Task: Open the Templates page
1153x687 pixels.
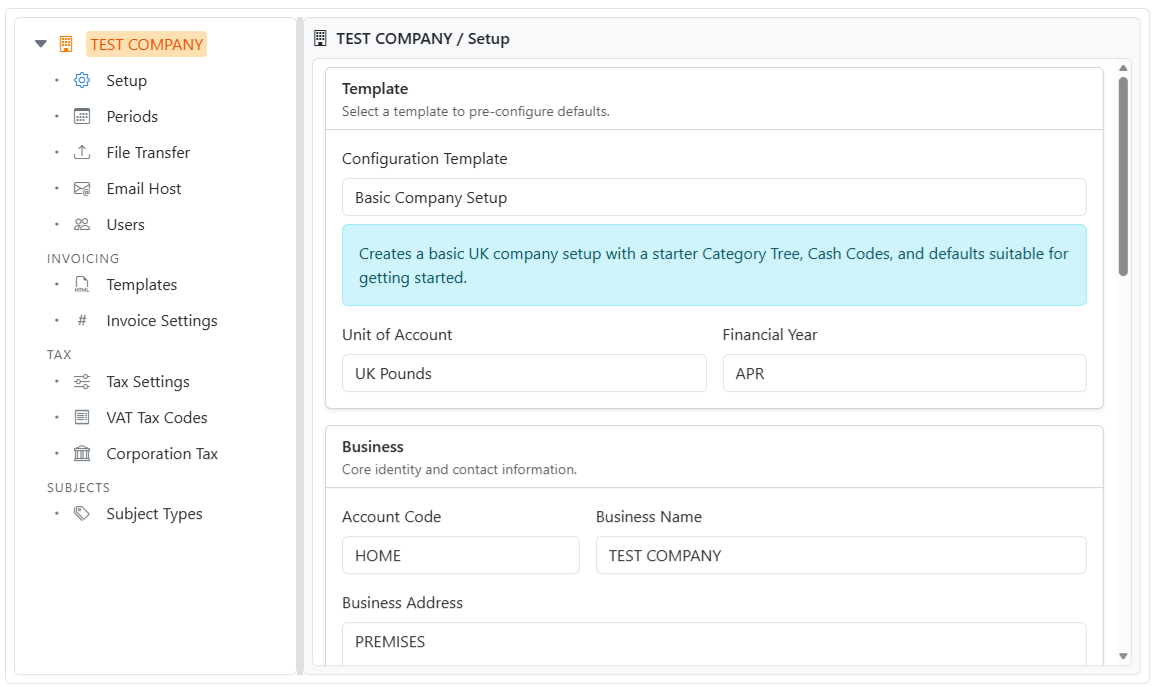Action: pos(140,284)
